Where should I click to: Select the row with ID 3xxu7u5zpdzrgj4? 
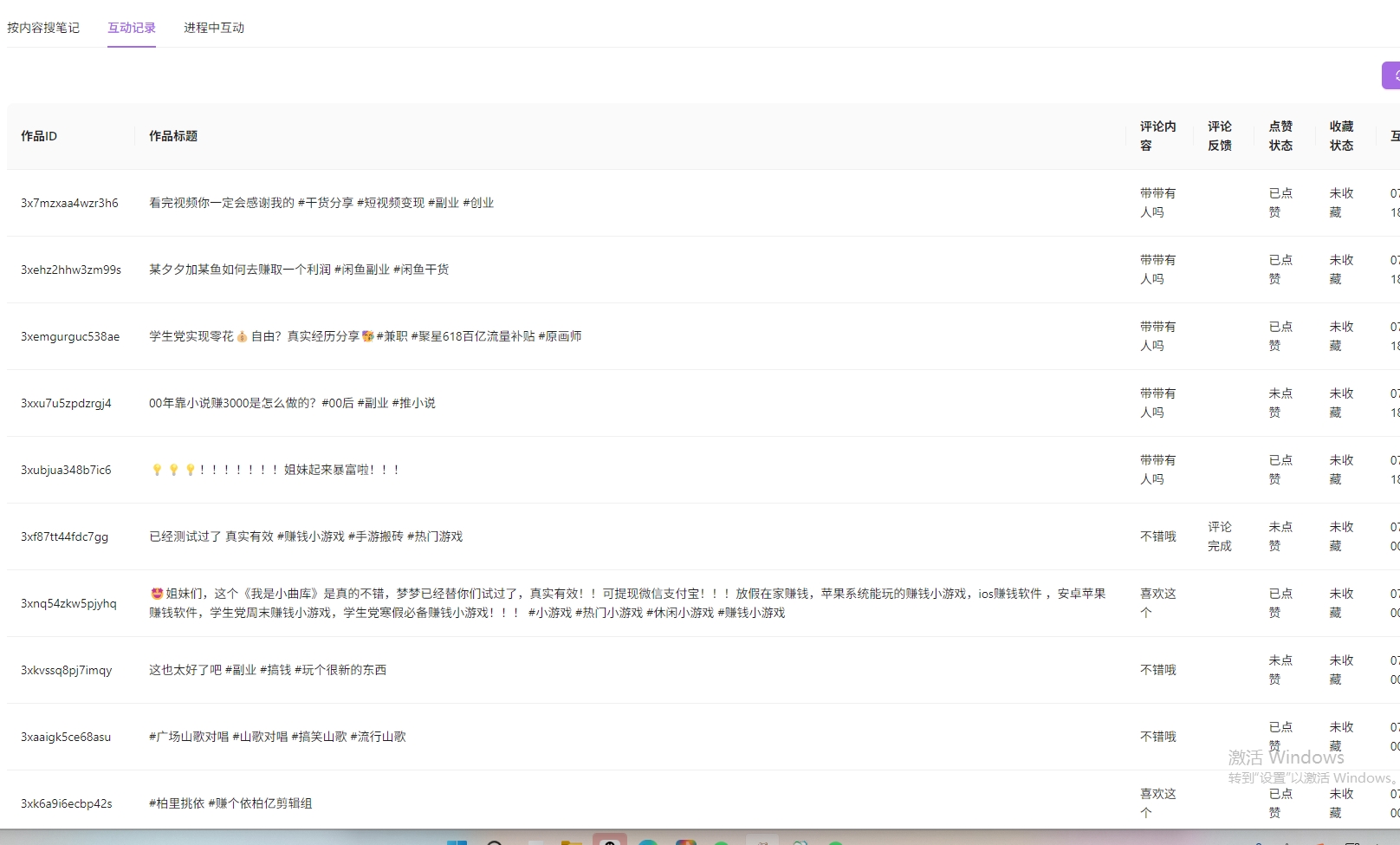pos(66,403)
